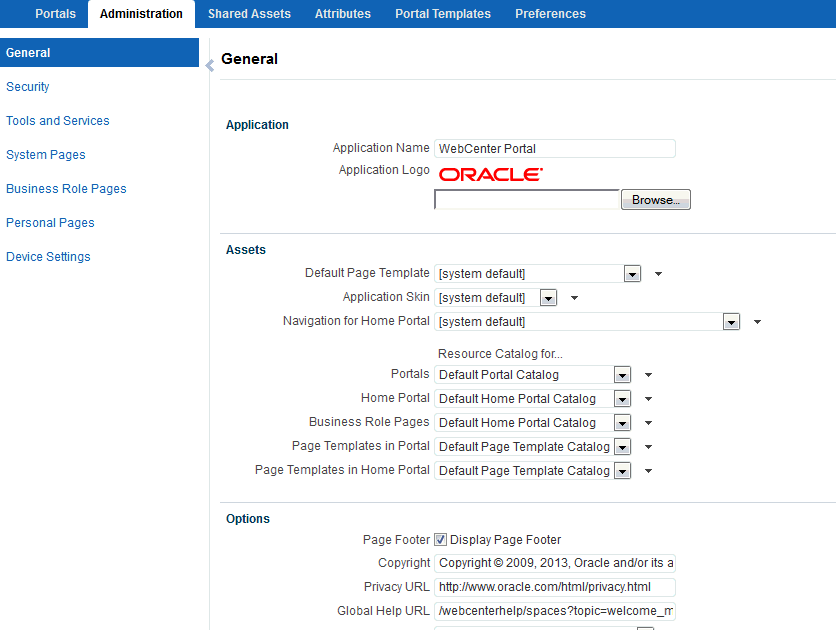Image resolution: width=836 pixels, height=630 pixels.
Task: Switch to the Portals tab
Action: pyautogui.click(x=55, y=14)
